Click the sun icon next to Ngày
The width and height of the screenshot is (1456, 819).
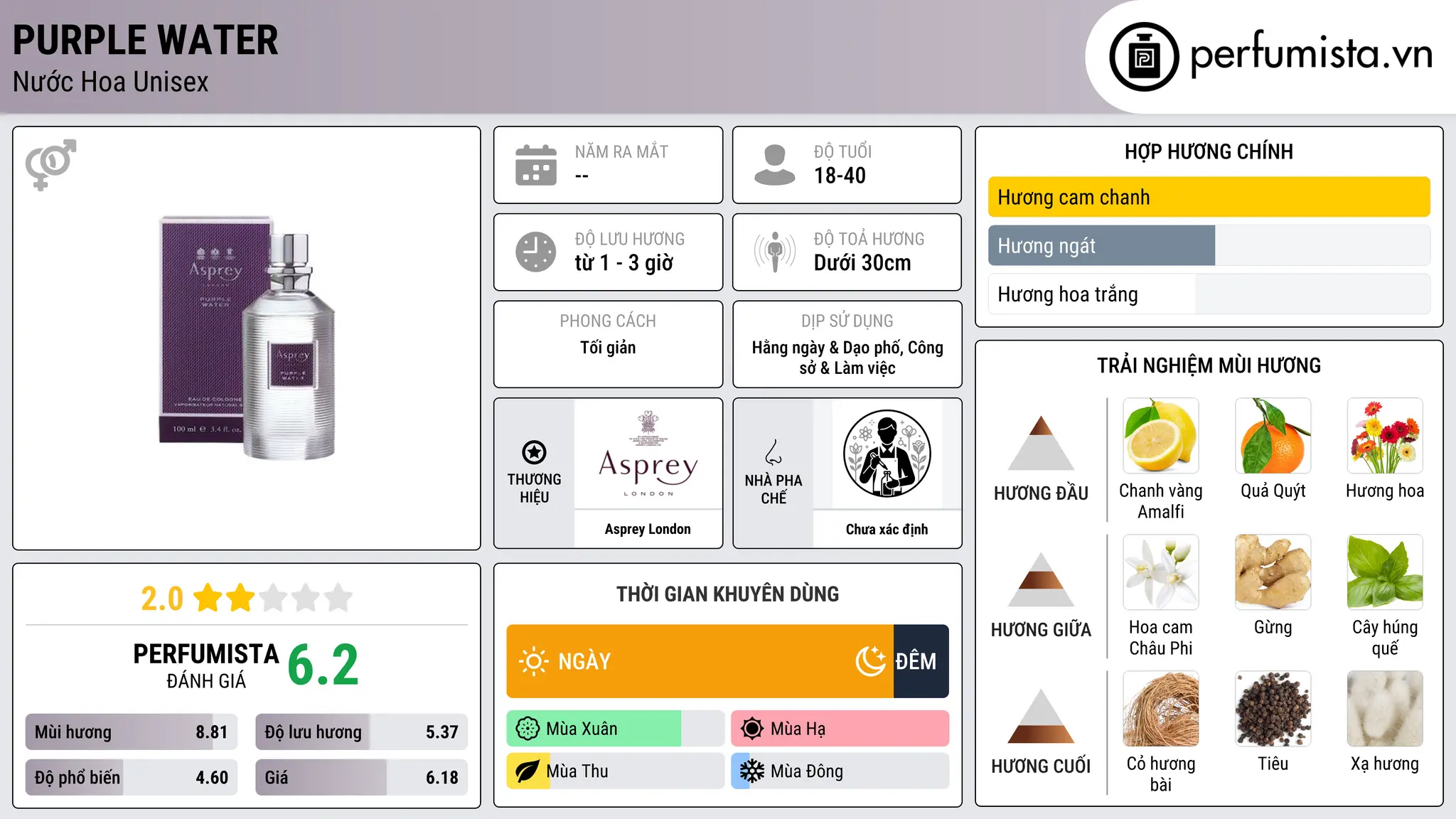[x=533, y=661]
